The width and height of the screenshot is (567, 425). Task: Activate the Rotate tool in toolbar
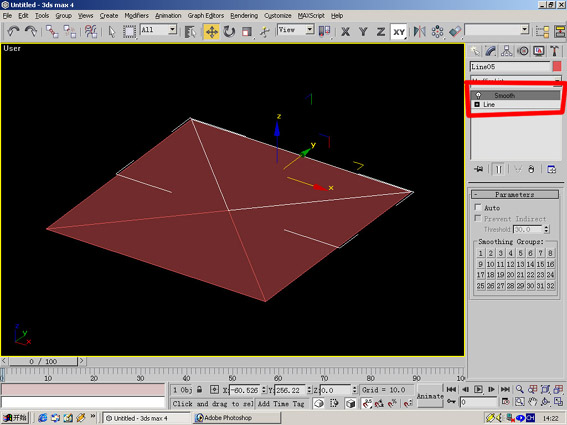(229, 31)
